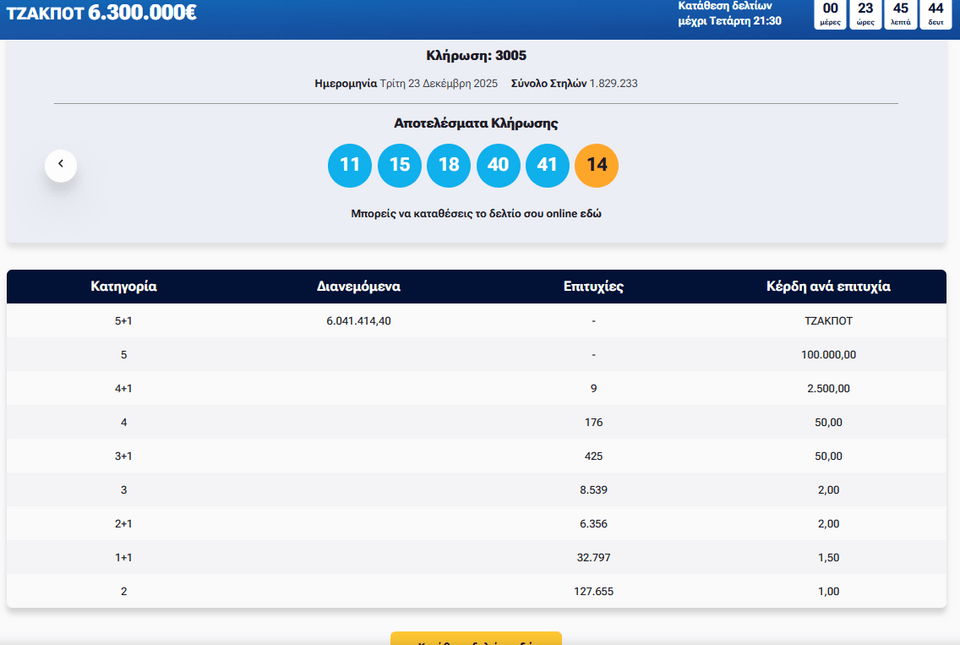Image resolution: width=960 pixels, height=645 pixels.
Task: Click the countdown days box (μέρες)
Action: pyautogui.click(x=830, y=14)
